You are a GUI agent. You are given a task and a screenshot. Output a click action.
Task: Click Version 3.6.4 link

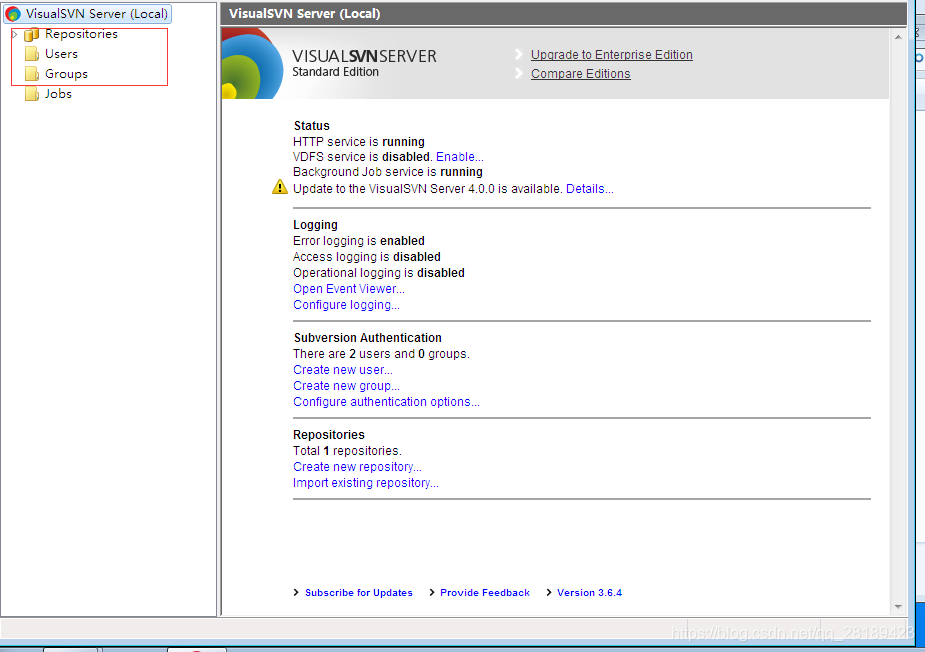(x=589, y=593)
